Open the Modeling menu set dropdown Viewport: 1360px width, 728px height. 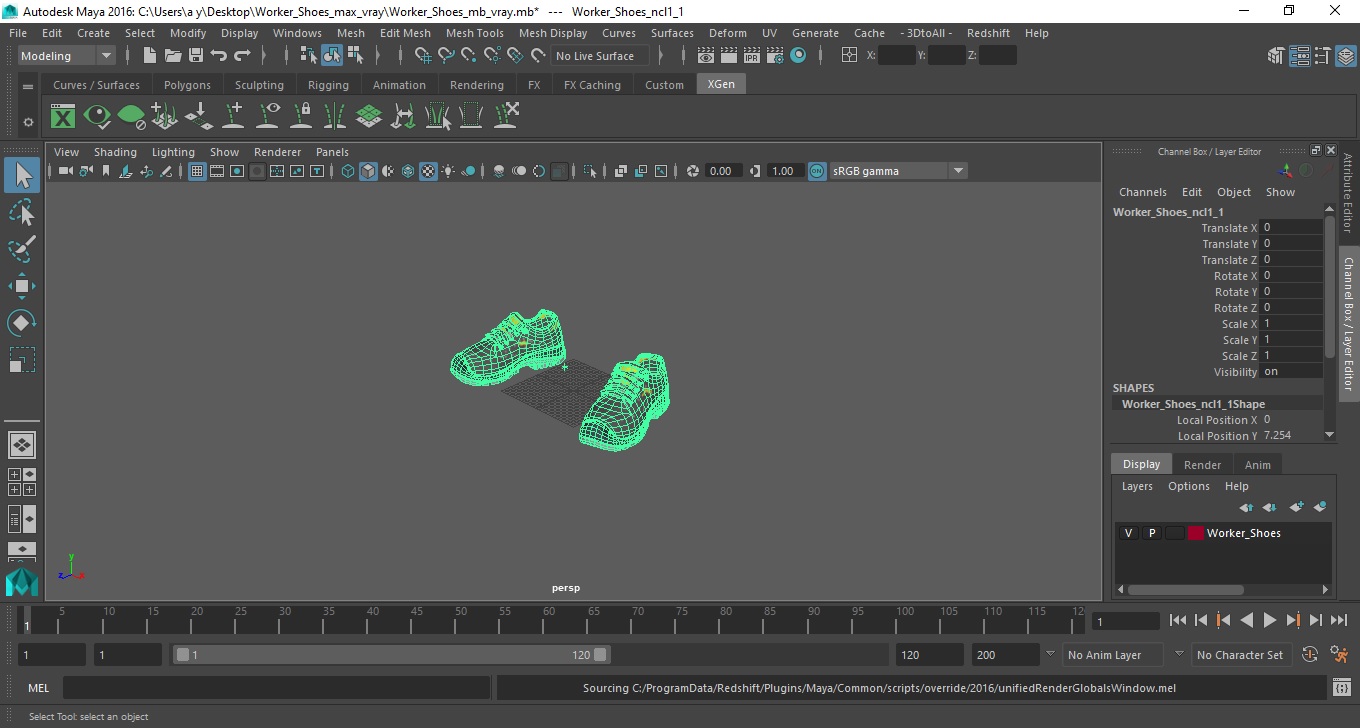(x=67, y=56)
